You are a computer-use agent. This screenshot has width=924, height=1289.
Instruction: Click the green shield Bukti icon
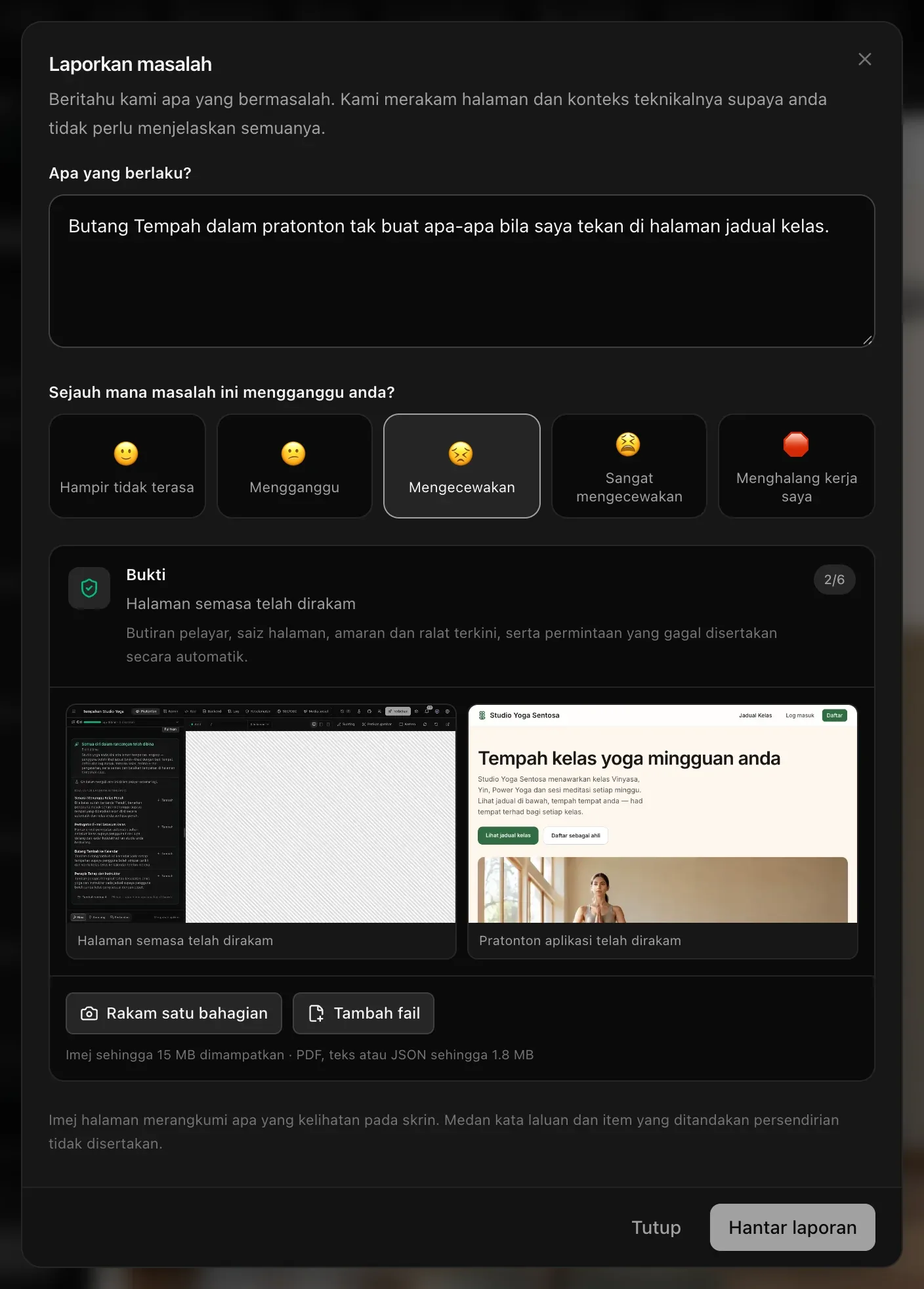(x=89, y=588)
